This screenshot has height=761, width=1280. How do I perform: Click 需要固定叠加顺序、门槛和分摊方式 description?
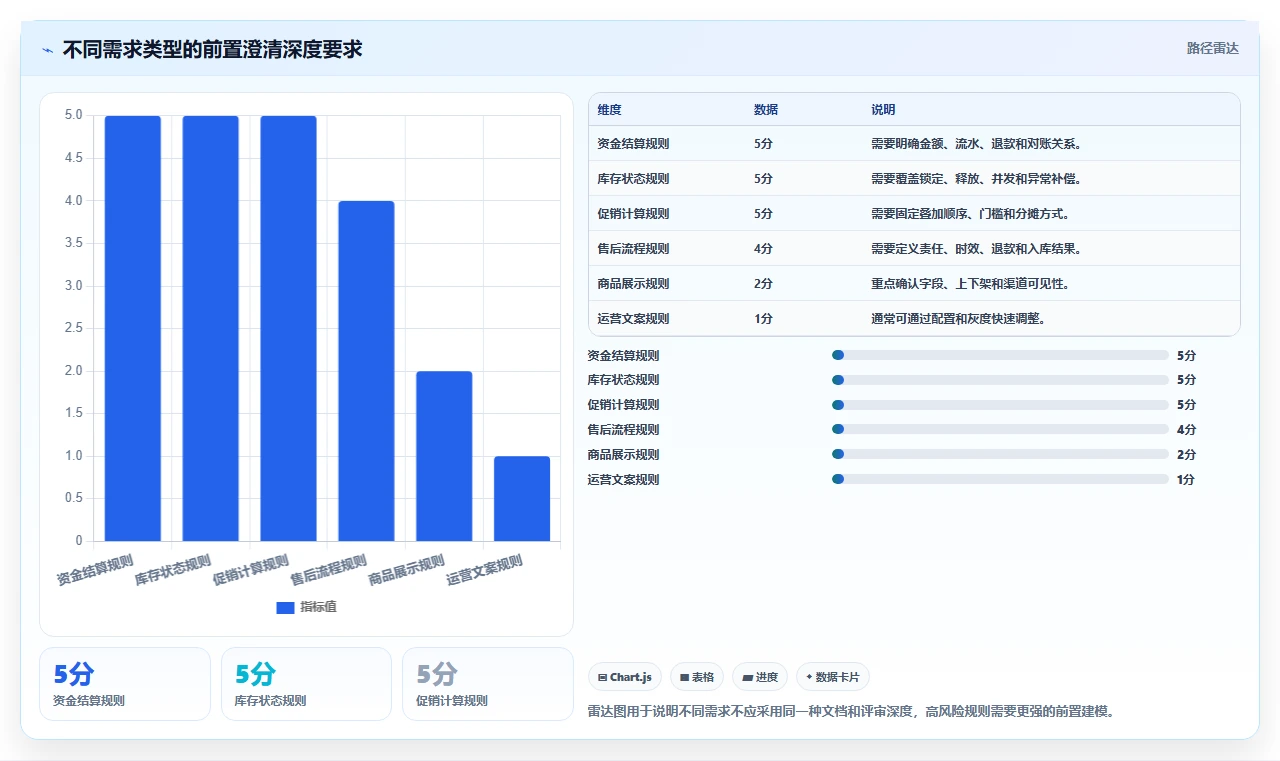coord(970,214)
